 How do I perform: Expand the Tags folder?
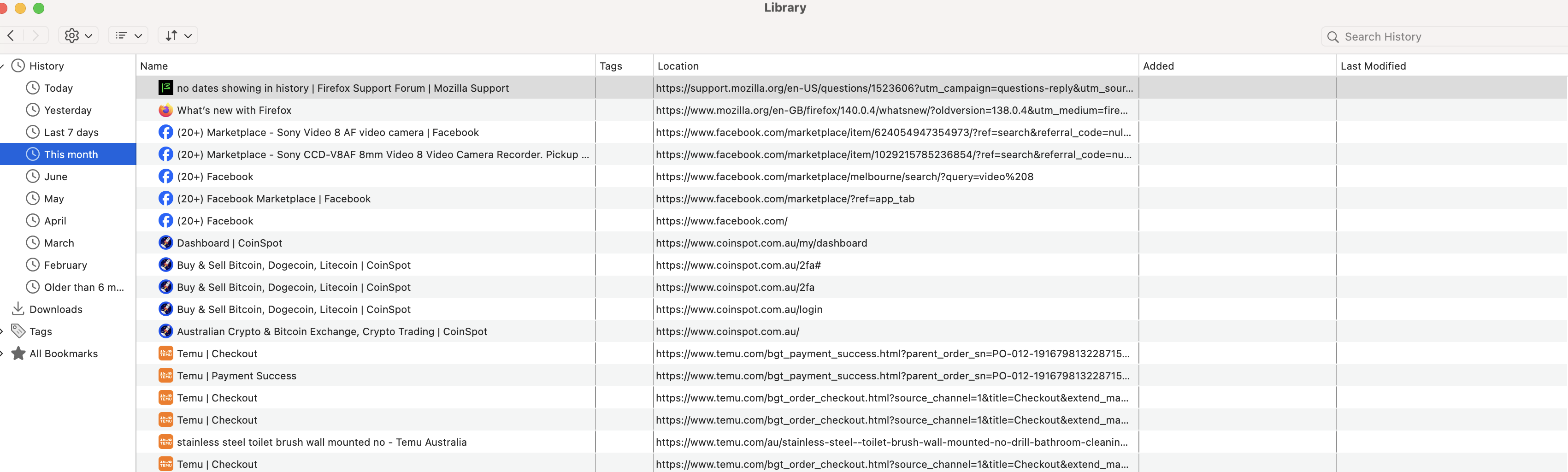point(2,331)
